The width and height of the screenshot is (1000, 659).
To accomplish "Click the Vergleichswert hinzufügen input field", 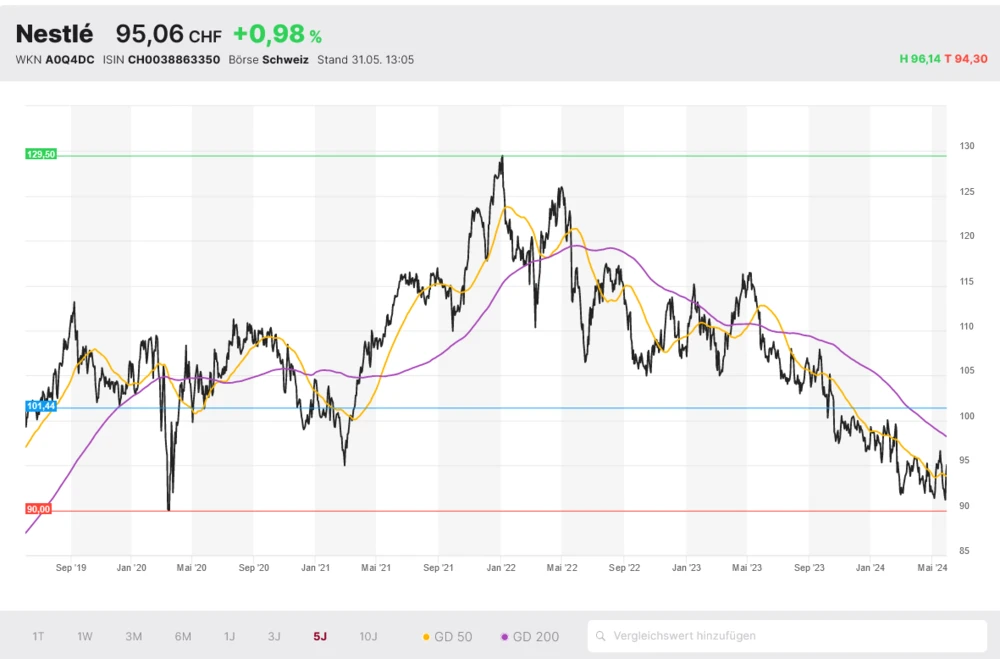I will (x=790, y=636).
